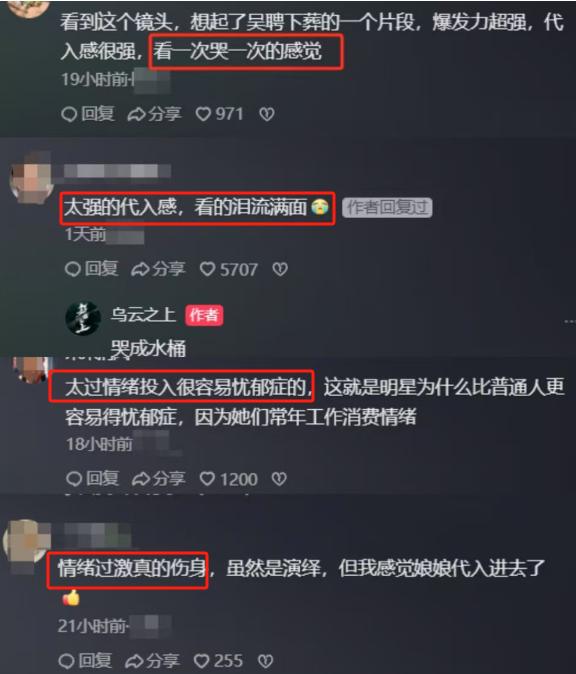Dislike the comment with 5707 likes
Viewport: 576px width, 674px height.
(x=280, y=270)
